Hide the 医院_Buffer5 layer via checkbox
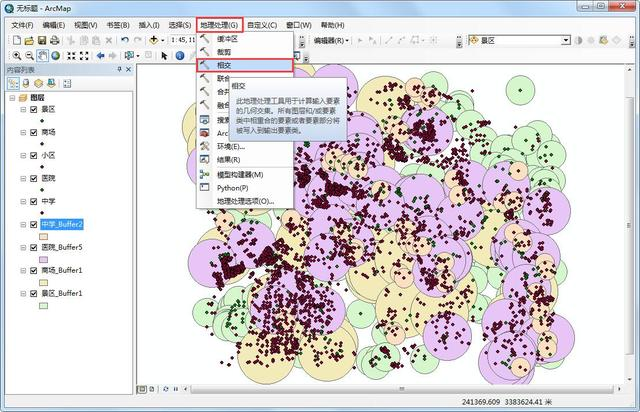 (34, 247)
